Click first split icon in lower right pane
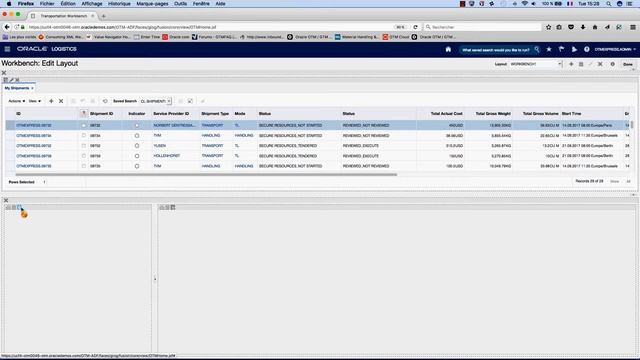 click(x=162, y=208)
